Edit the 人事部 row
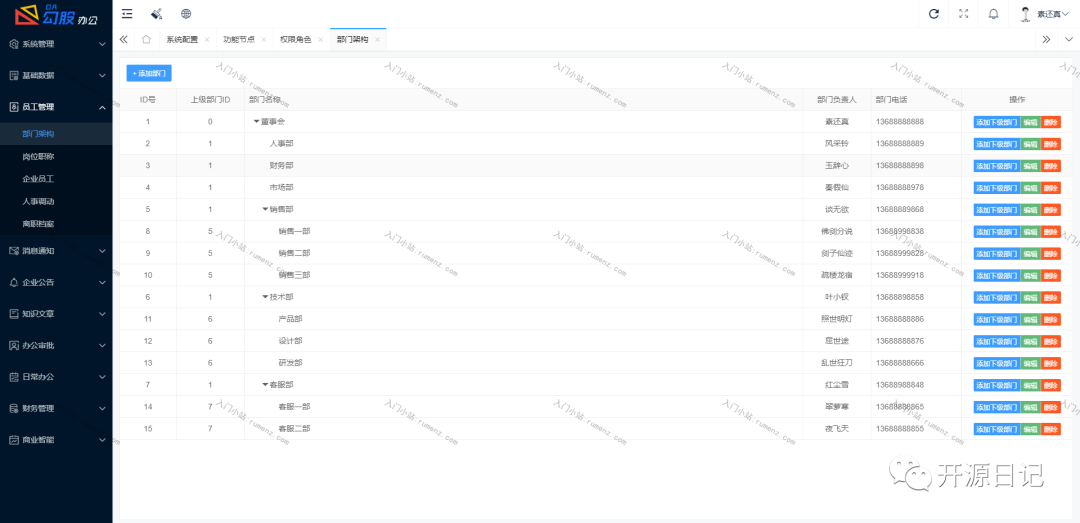 (1030, 144)
